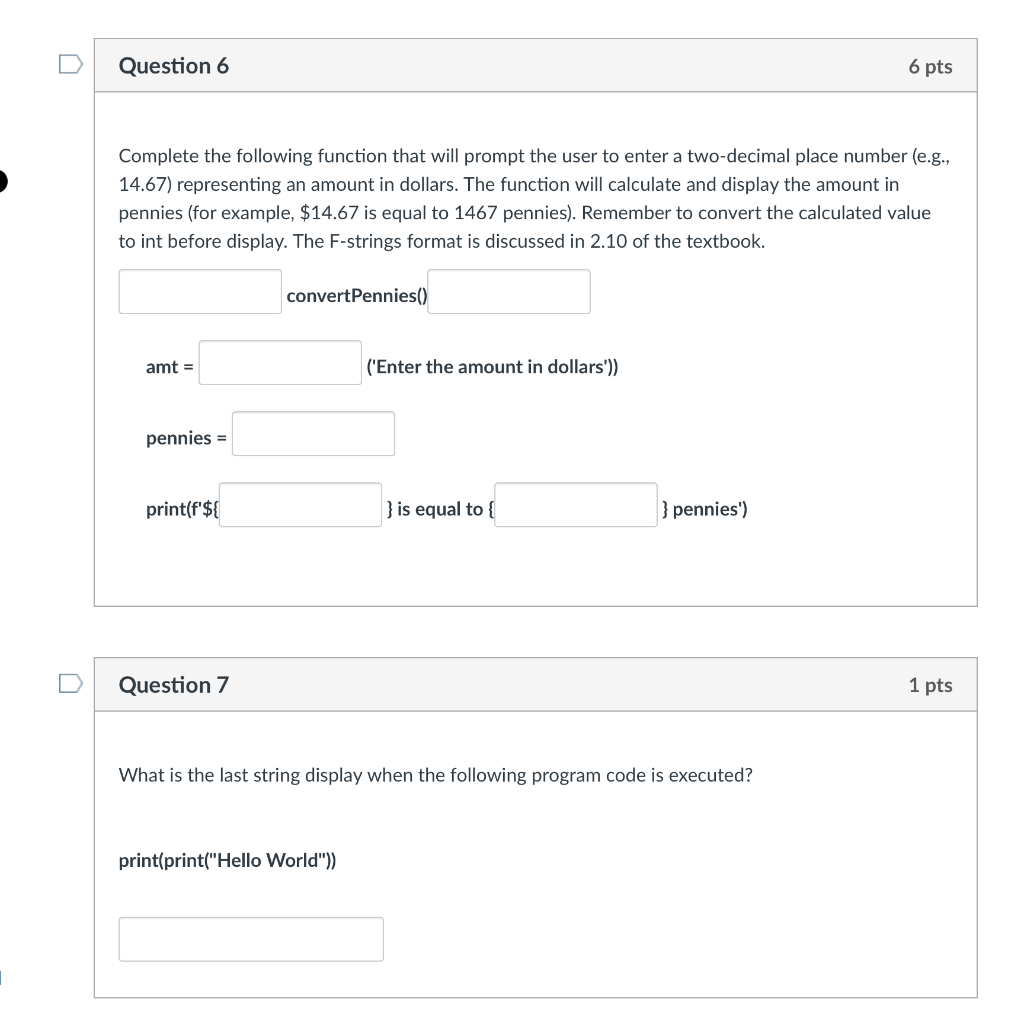Click the convertPennies() label text

pos(354,295)
